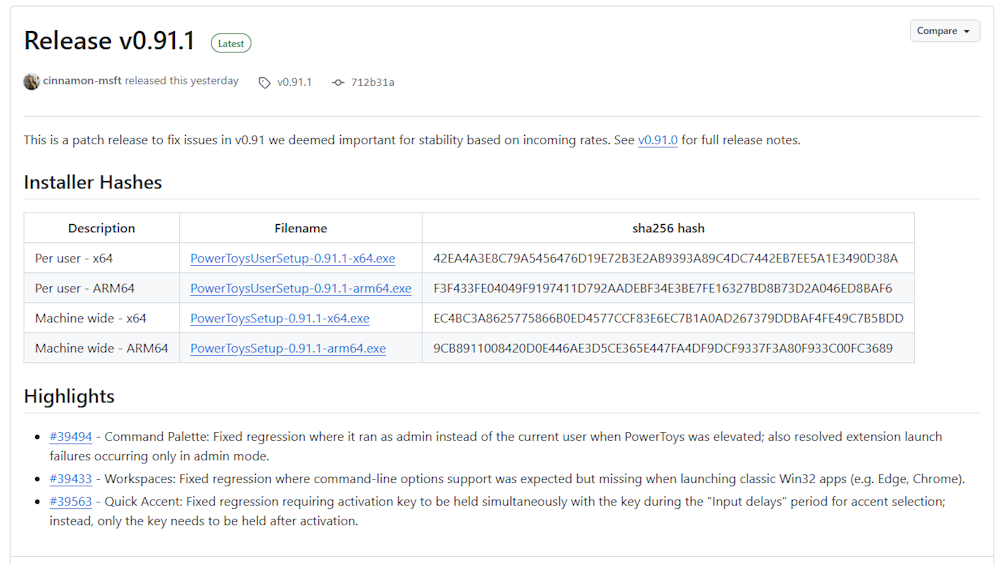
Task: Open the cinnamon-msft author profile link
Action: pos(82,80)
